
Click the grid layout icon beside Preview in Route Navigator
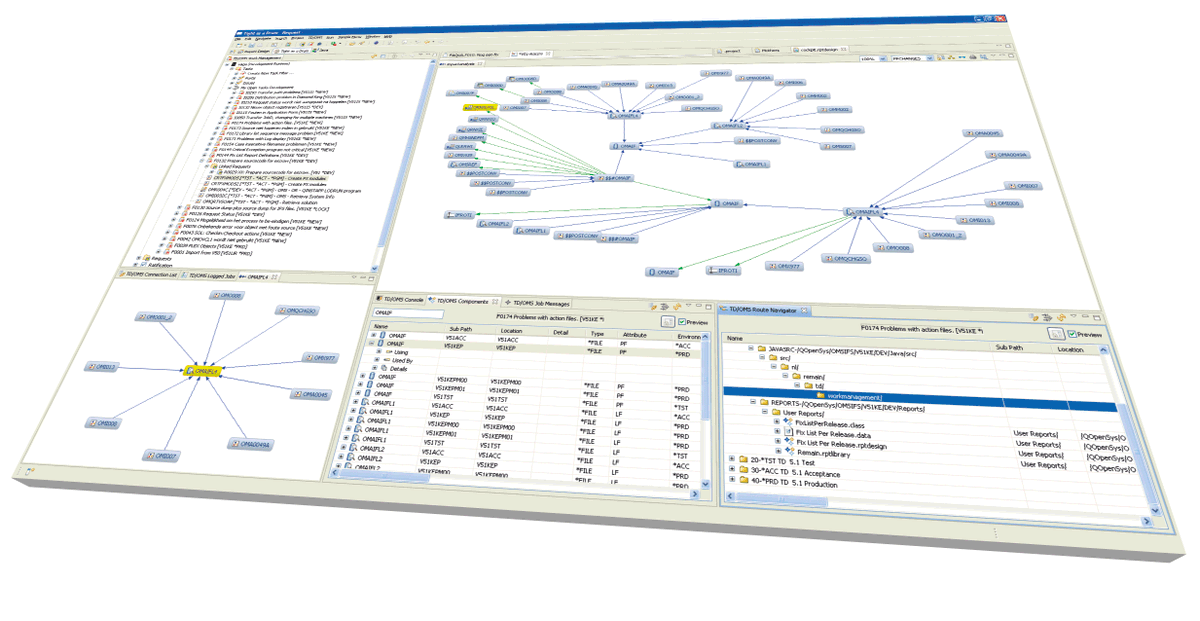pyautogui.click(x=1058, y=333)
